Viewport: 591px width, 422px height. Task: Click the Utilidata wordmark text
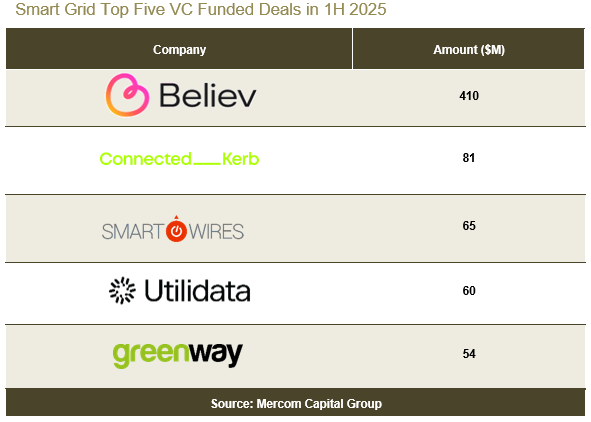198,291
